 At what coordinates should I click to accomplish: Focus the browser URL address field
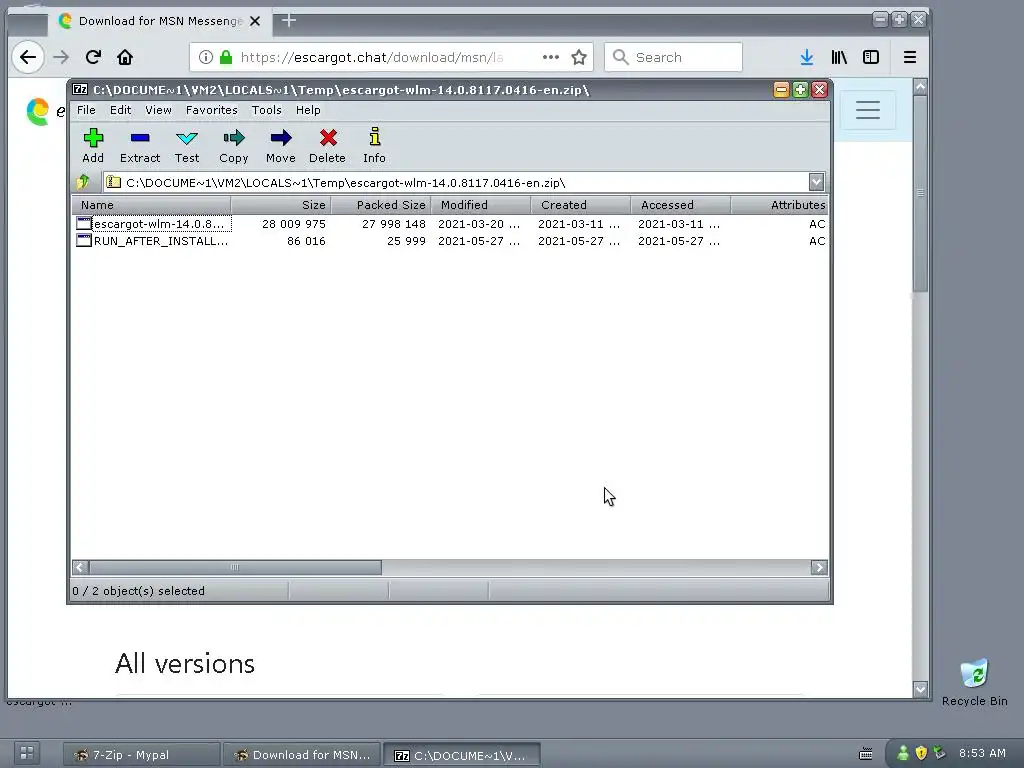tap(372, 57)
